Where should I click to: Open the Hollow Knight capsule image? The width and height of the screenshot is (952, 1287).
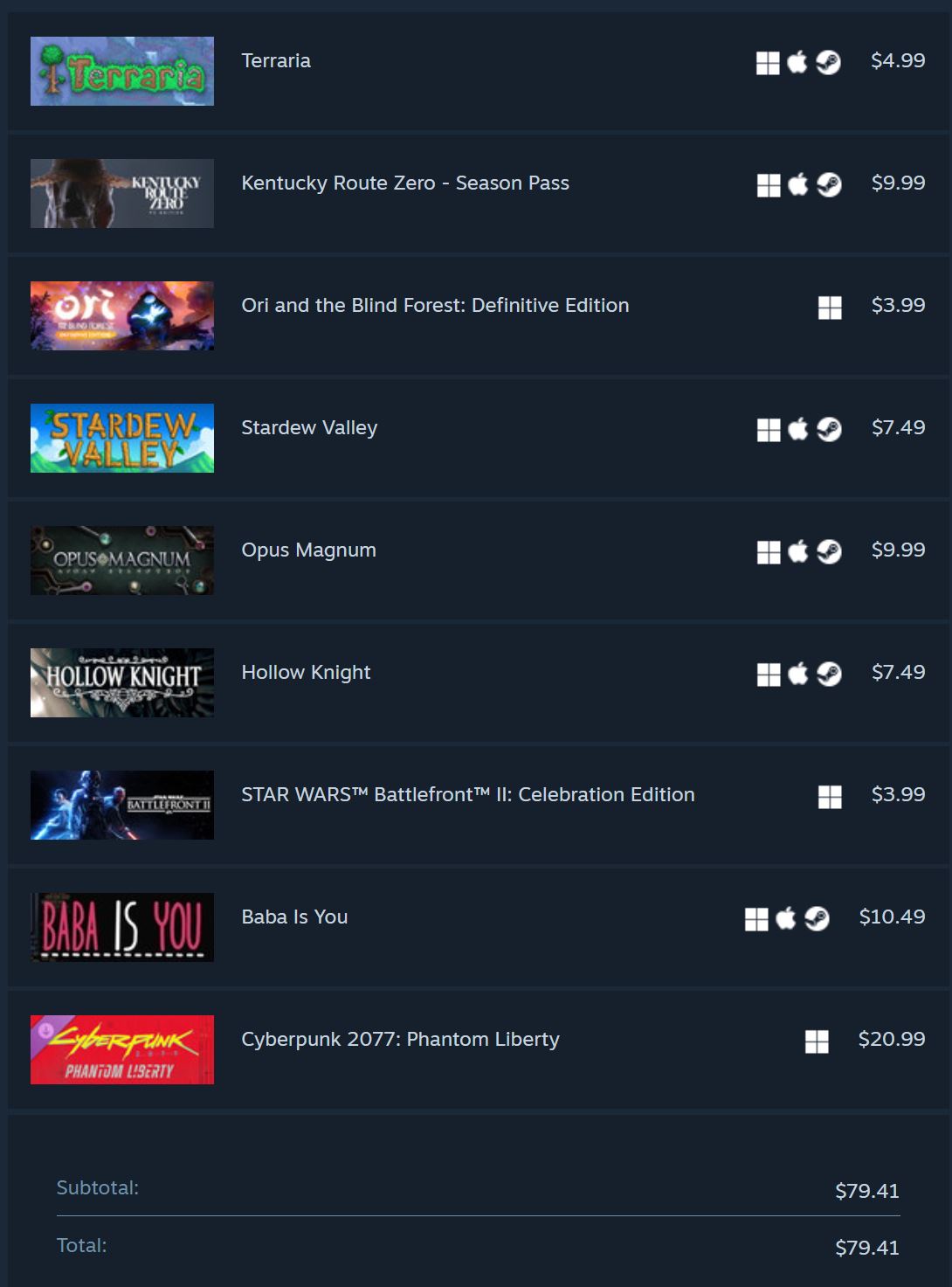[122, 682]
